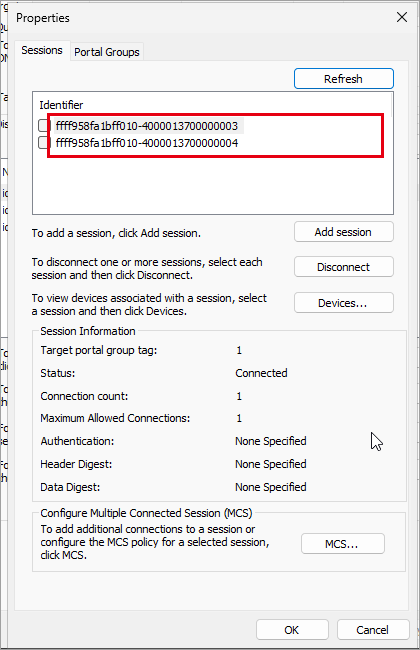This screenshot has width=420, height=650.
Task: Click the Data Digest None Specified value
Action: (271, 487)
